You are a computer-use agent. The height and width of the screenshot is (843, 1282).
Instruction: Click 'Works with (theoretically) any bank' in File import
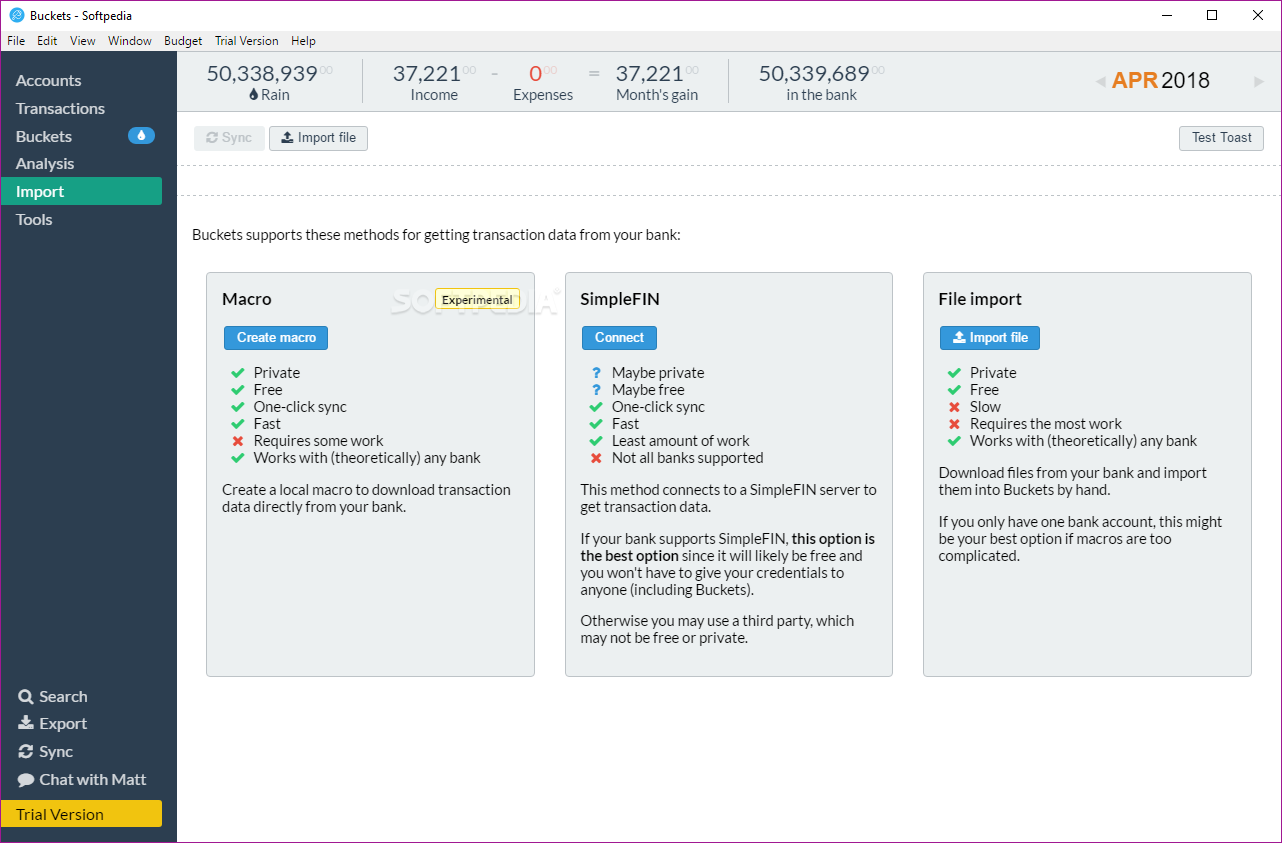[1083, 441]
